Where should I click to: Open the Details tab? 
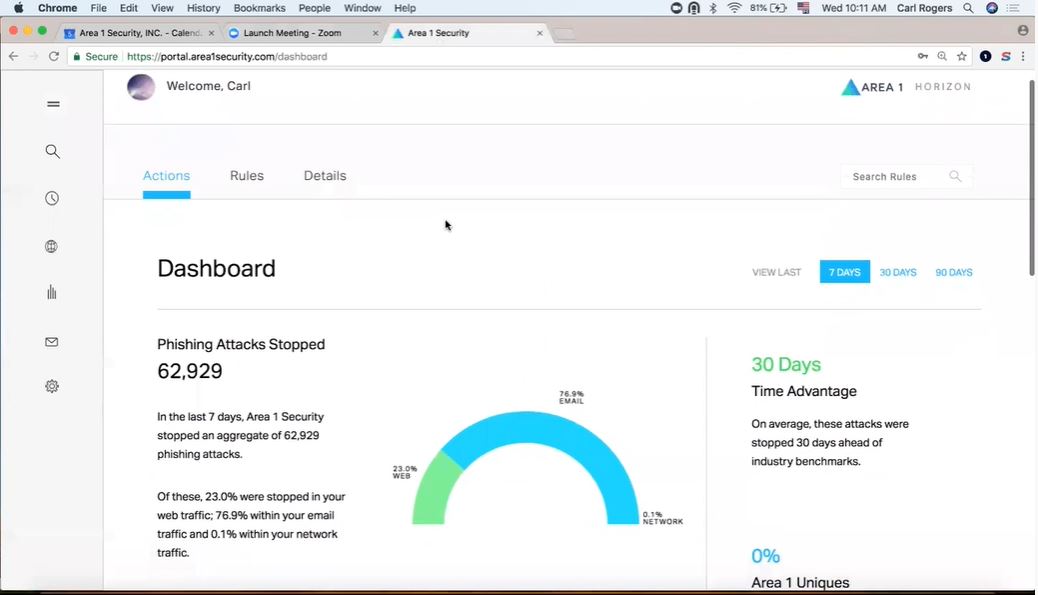(x=325, y=175)
